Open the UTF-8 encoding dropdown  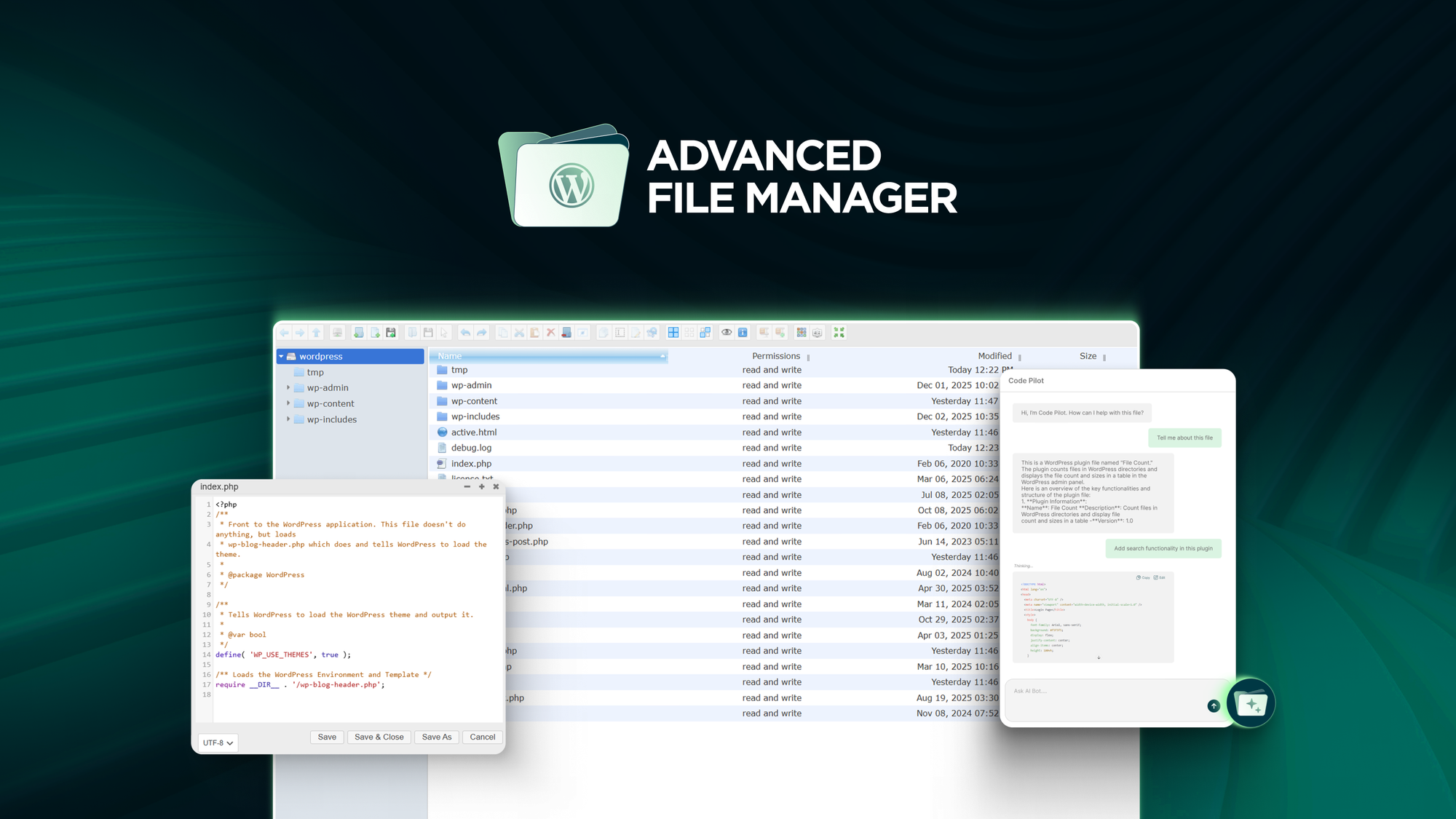point(217,743)
